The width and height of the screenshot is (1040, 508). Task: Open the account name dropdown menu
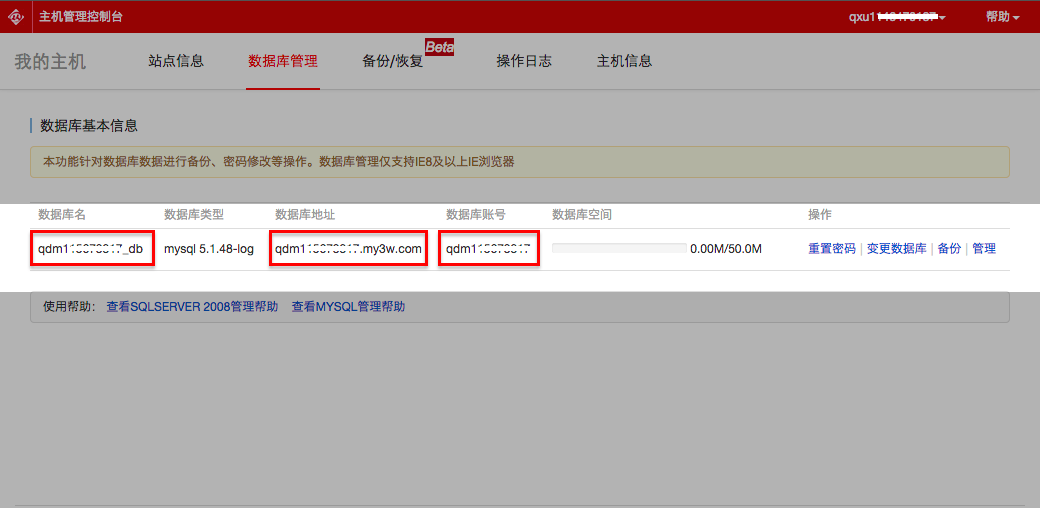click(x=897, y=17)
